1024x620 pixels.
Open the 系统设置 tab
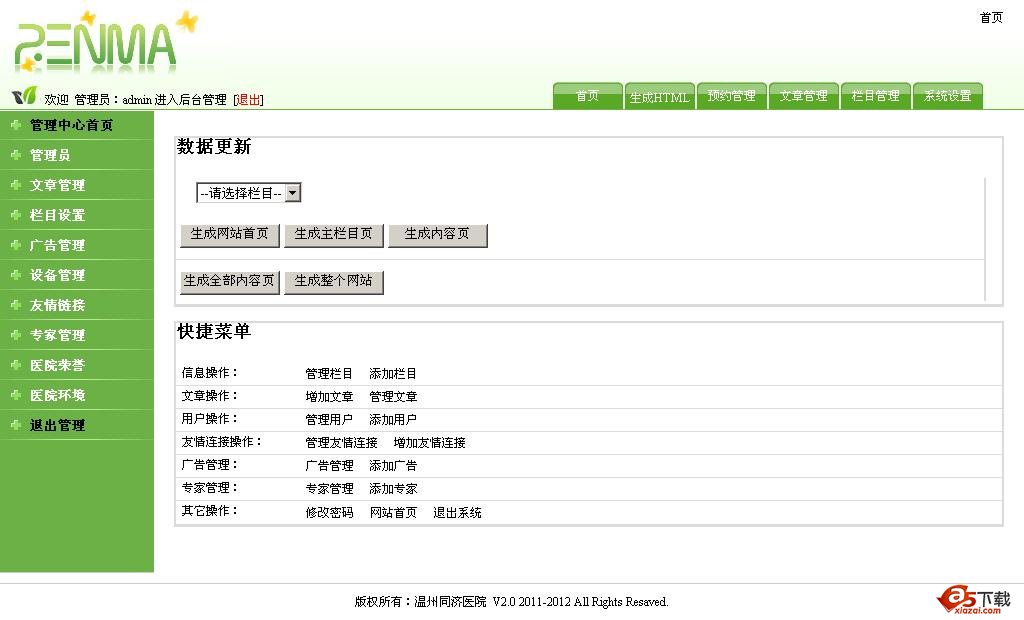[x=948, y=96]
